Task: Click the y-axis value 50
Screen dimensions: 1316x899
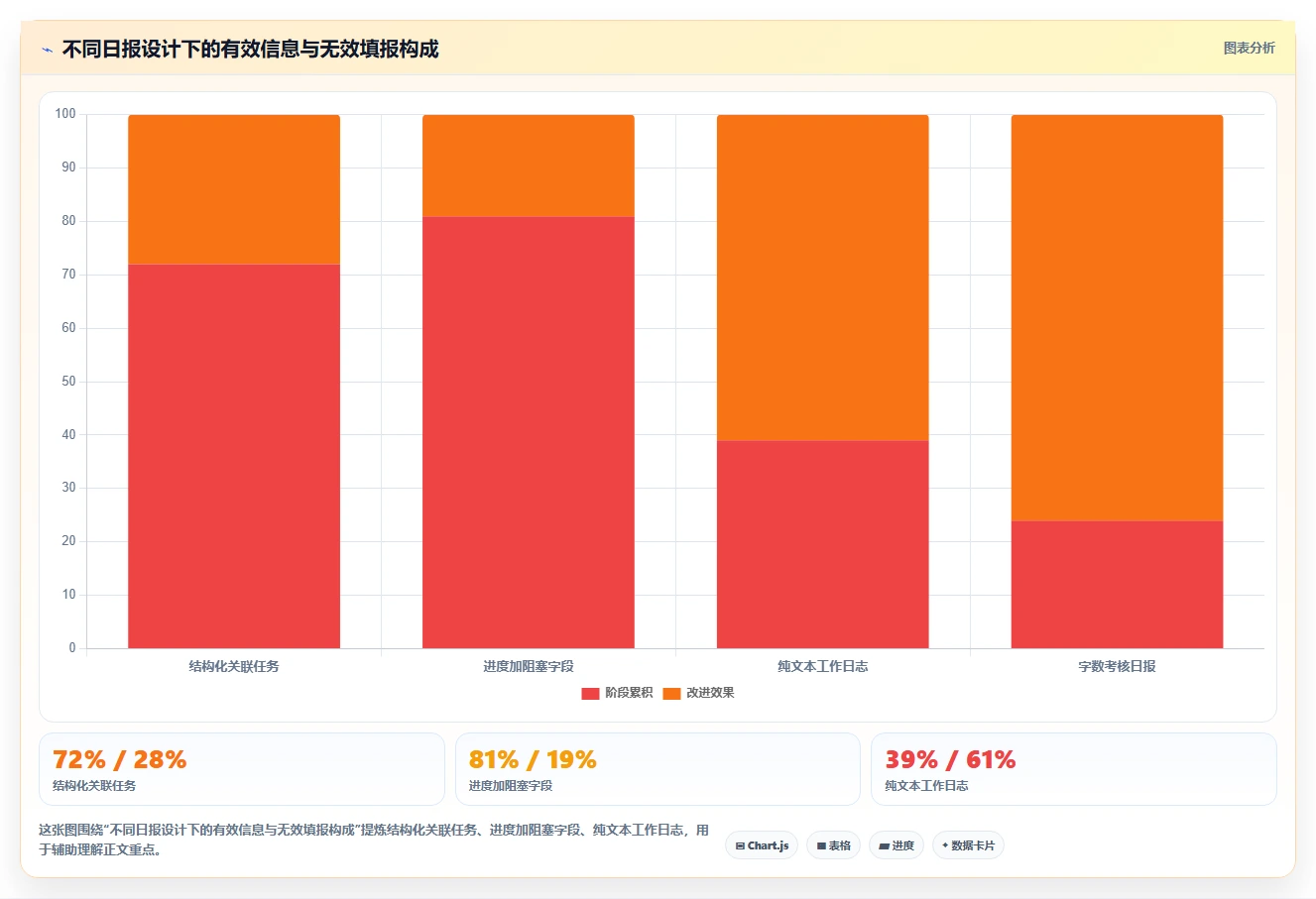Action: tap(68, 381)
